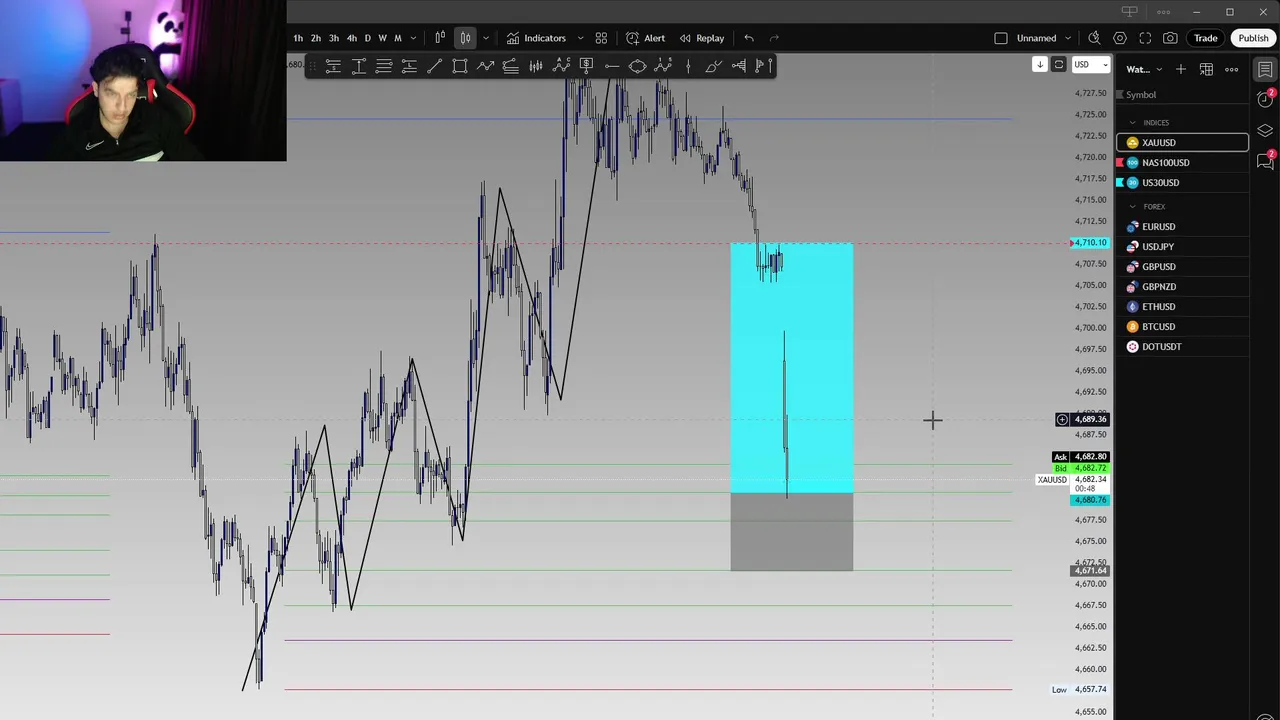Open the Indicators favorites chevron
The height and width of the screenshot is (720, 1280).
(x=580, y=38)
